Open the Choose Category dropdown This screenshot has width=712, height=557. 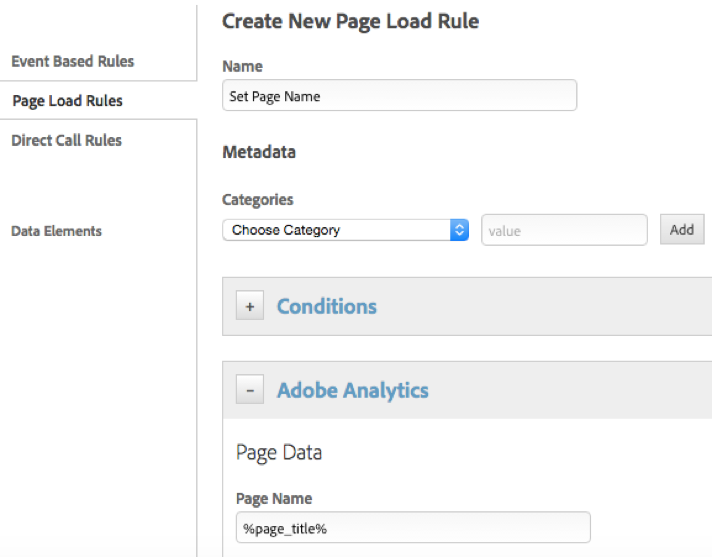(336, 230)
